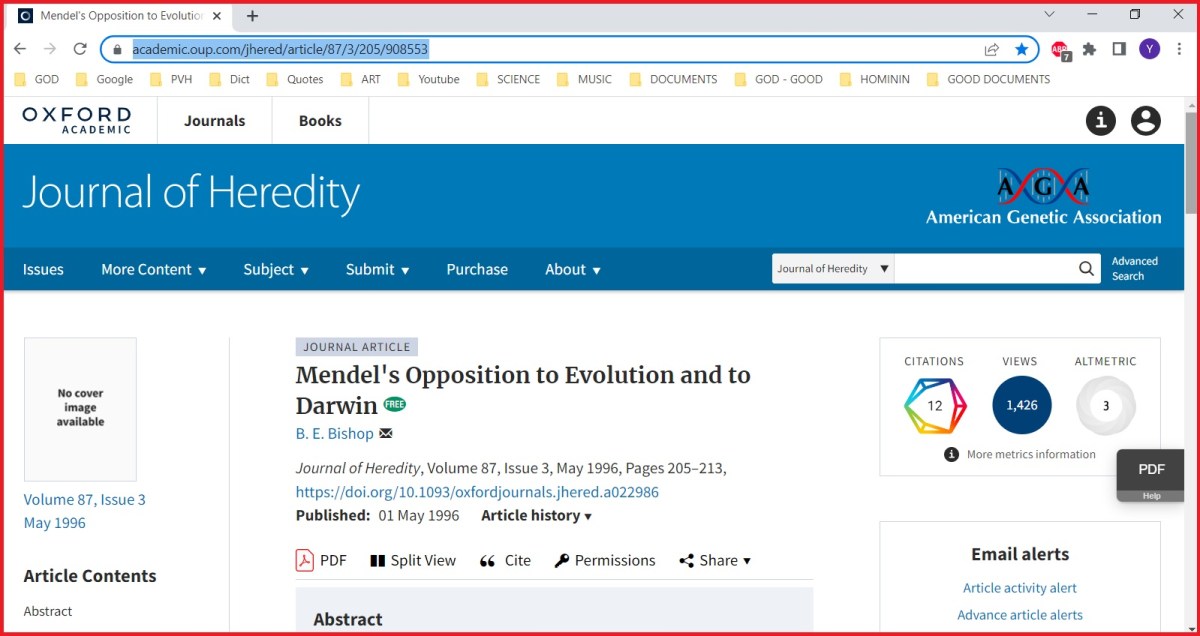Expand the More Content dropdown menu

153,270
